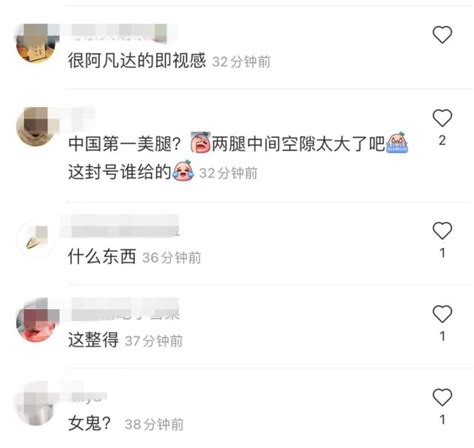The width and height of the screenshot is (474, 448).
Task: Select comment text '很阿凡达的即视感'
Action: tap(137, 61)
